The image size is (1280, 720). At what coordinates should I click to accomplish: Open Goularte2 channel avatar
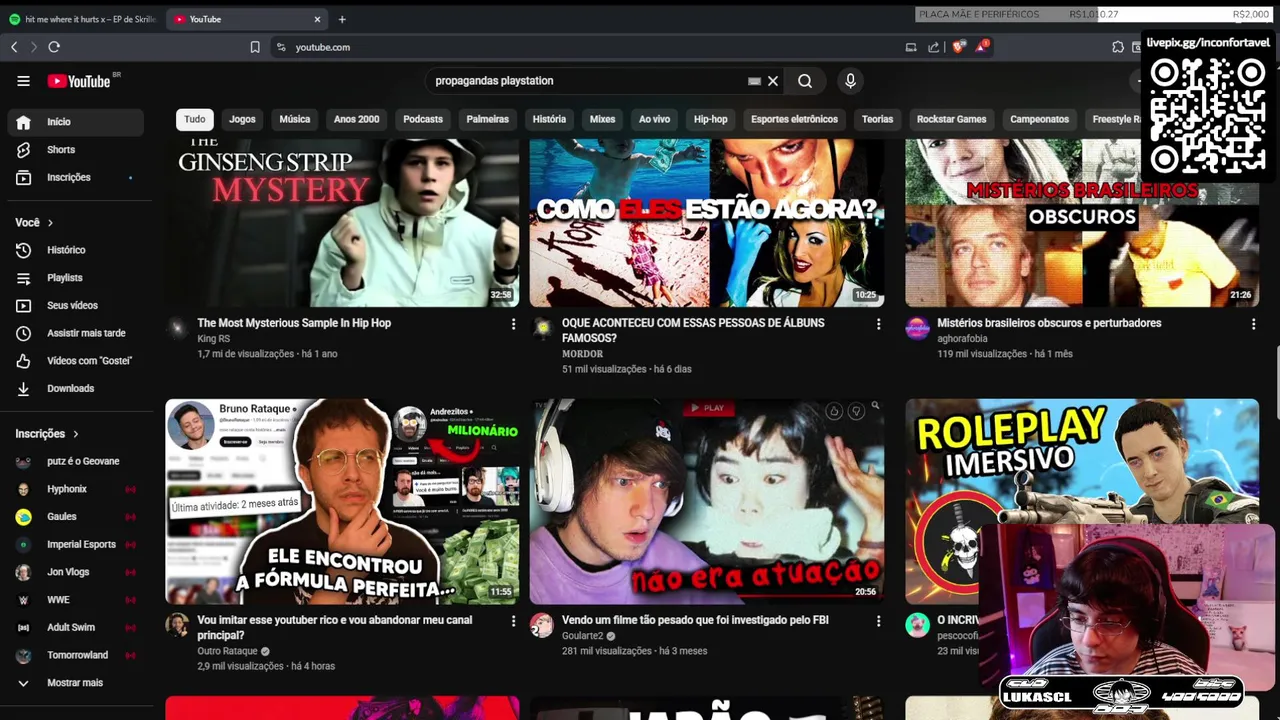coord(541,625)
